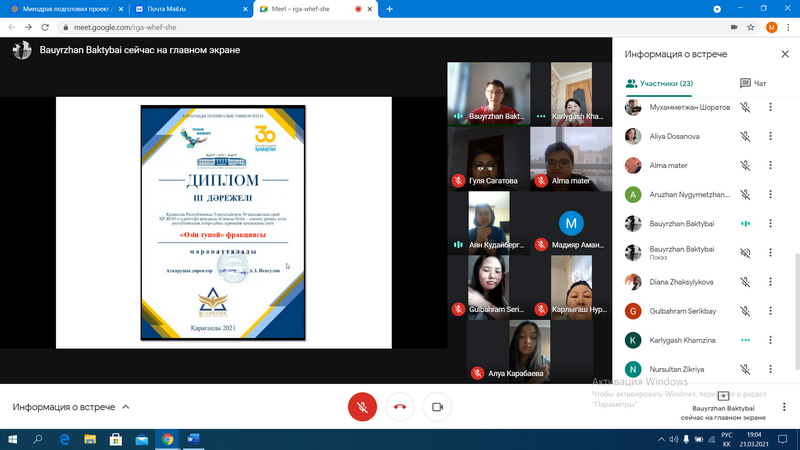Viewport: 800px width, 450px height.
Task: Open Windows taskbar search
Action: click(x=38, y=439)
